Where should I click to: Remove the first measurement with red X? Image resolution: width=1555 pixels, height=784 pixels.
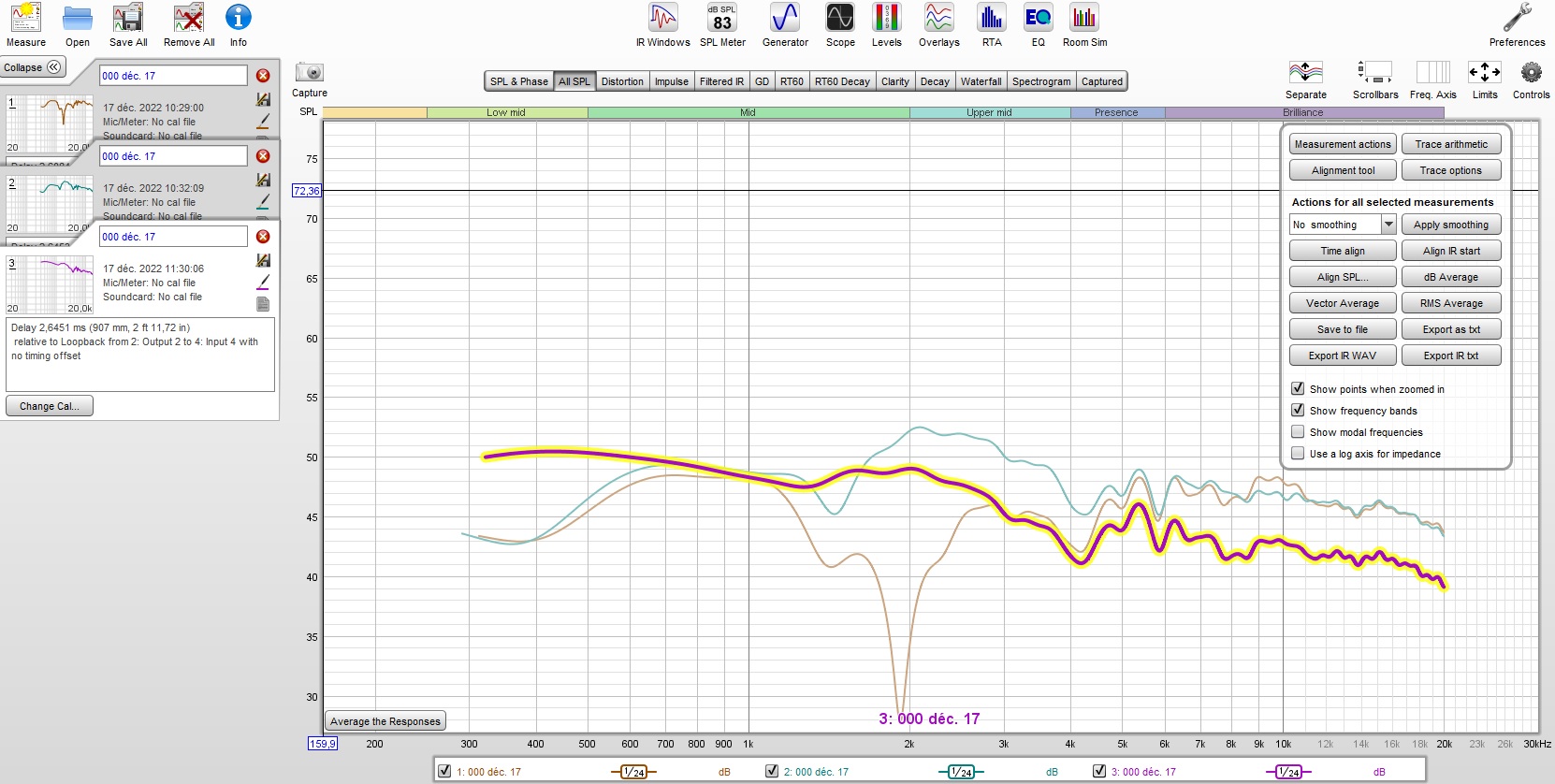(x=263, y=76)
